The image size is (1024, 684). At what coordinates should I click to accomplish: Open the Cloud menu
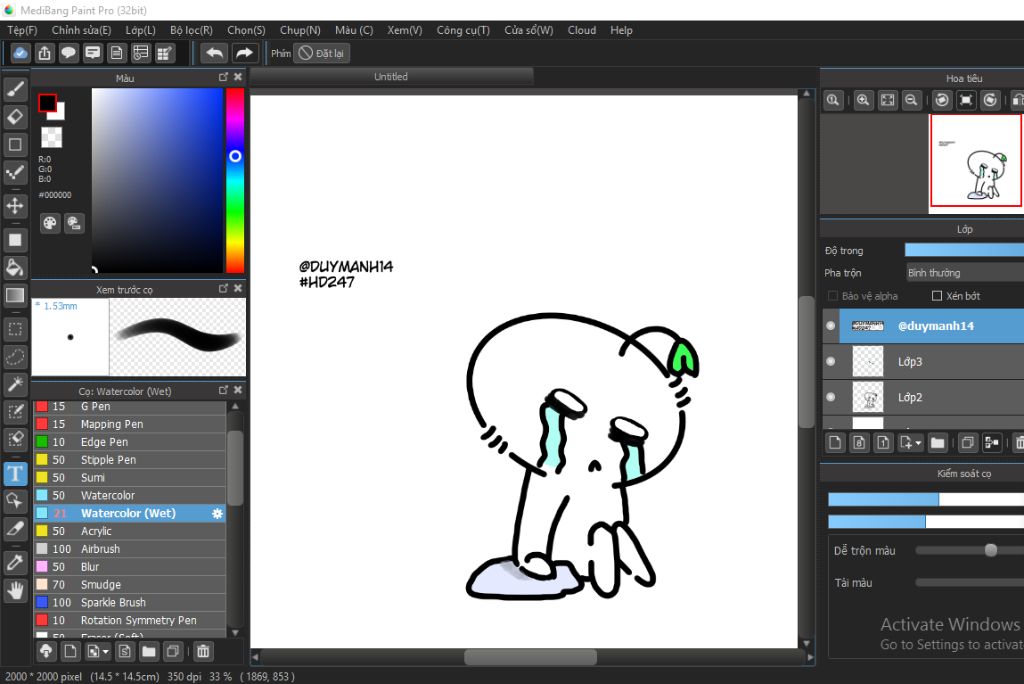[x=581, y=30]
